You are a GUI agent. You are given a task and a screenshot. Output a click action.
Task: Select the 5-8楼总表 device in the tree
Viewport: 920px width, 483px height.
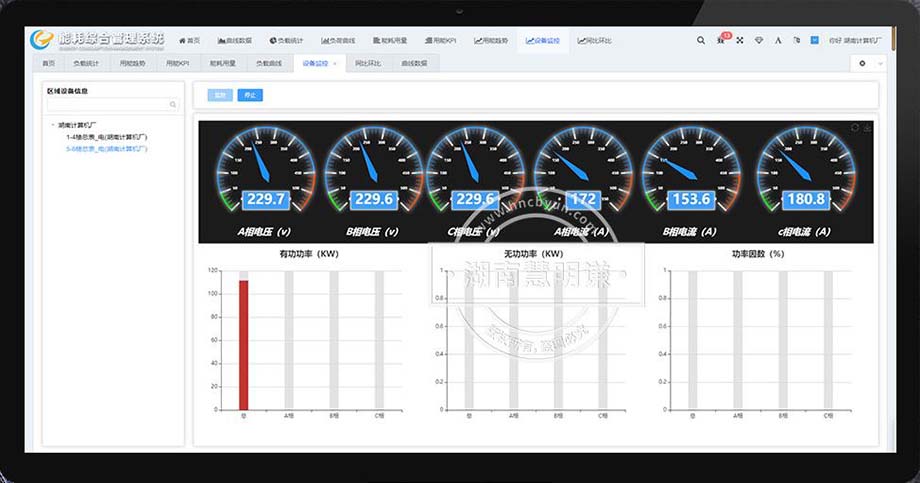click(x=107, y=148)
